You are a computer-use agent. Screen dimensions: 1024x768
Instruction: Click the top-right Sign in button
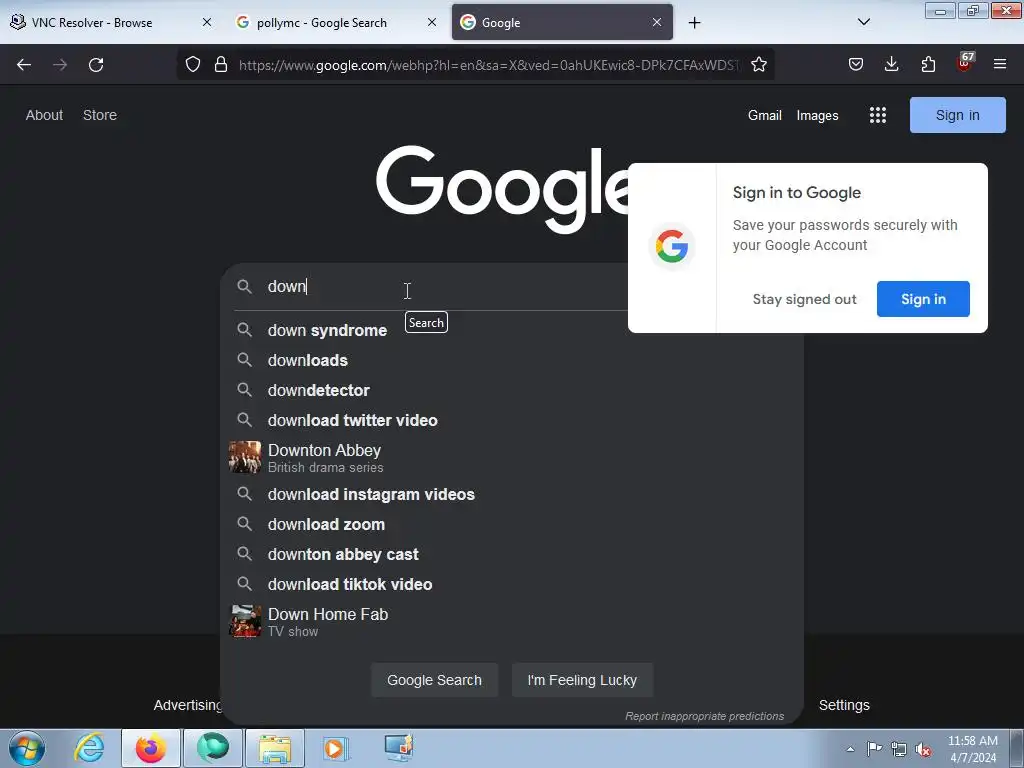point(957,115)
